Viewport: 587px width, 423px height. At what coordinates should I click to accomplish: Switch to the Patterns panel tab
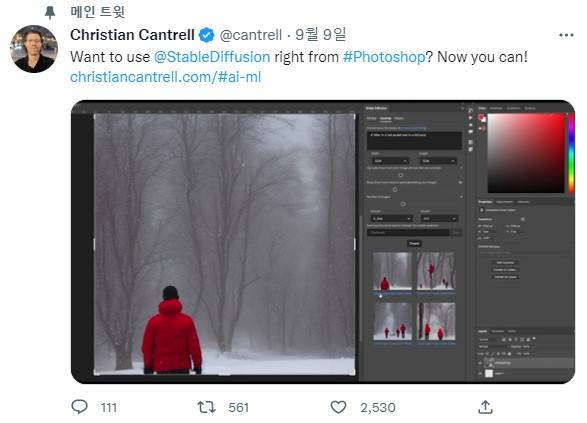coord(530,108)
